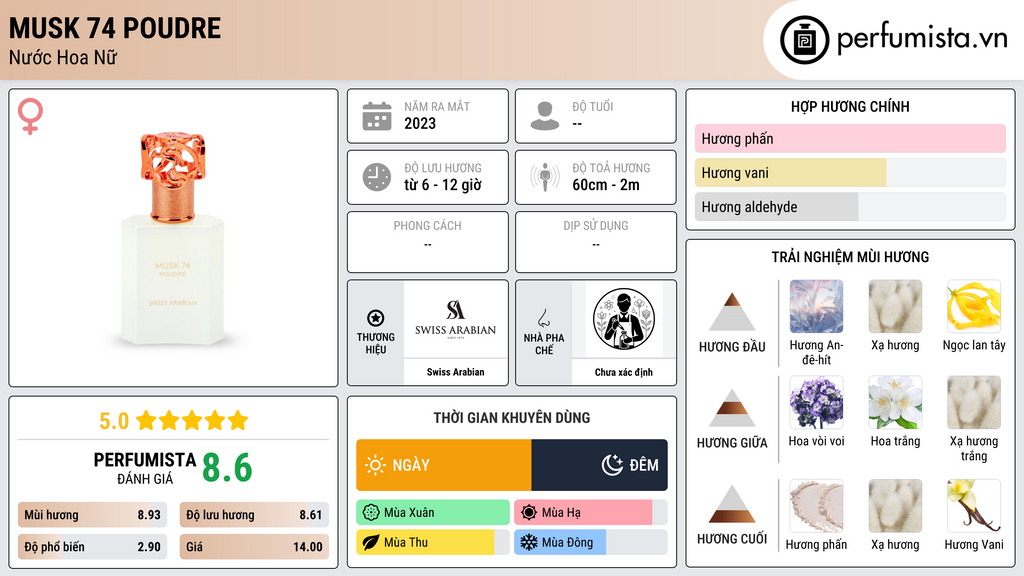Select the Hương An-đê-hít note image

tap(816, 306)
